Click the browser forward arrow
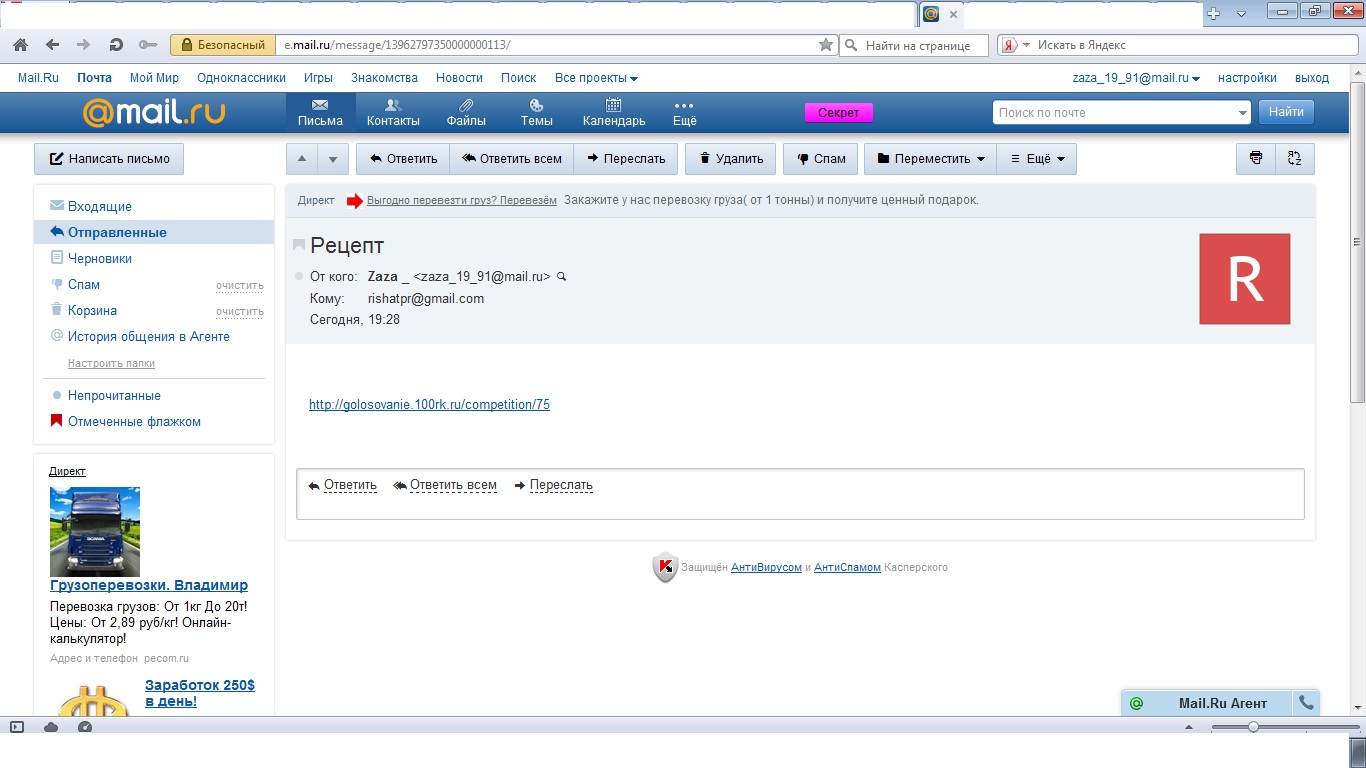The height and width of the screenshot is (768, 1366). [84, 45]
